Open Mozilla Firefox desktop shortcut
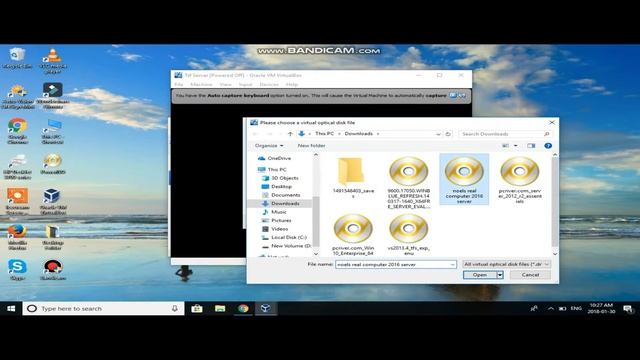The image size is (640, 360). pyautogui.click(x=17, y=237)
